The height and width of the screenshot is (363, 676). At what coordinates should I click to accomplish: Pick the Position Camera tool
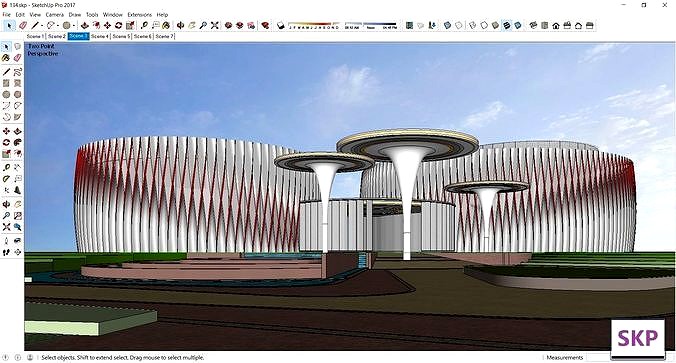coord(6,241)
